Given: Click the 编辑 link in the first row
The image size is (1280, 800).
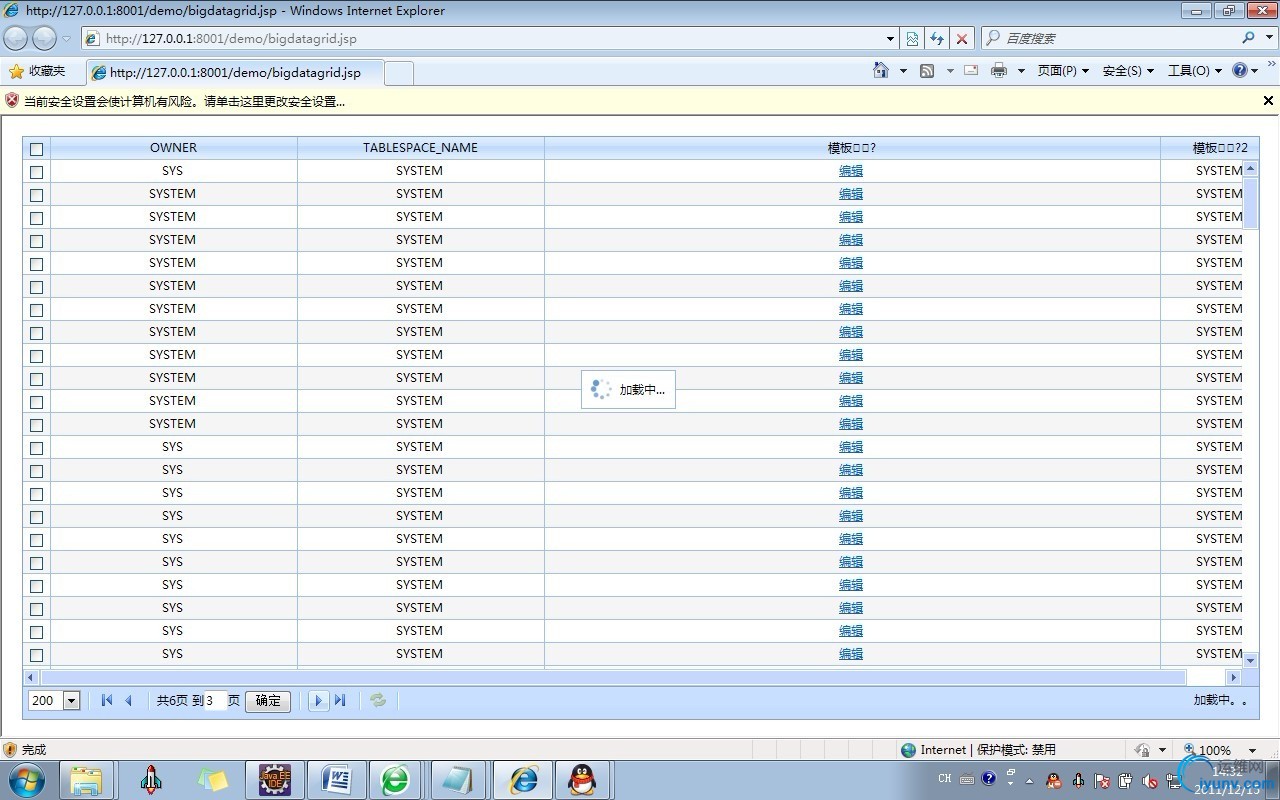Looking at the screenshot, I should (x=851, y=171).
